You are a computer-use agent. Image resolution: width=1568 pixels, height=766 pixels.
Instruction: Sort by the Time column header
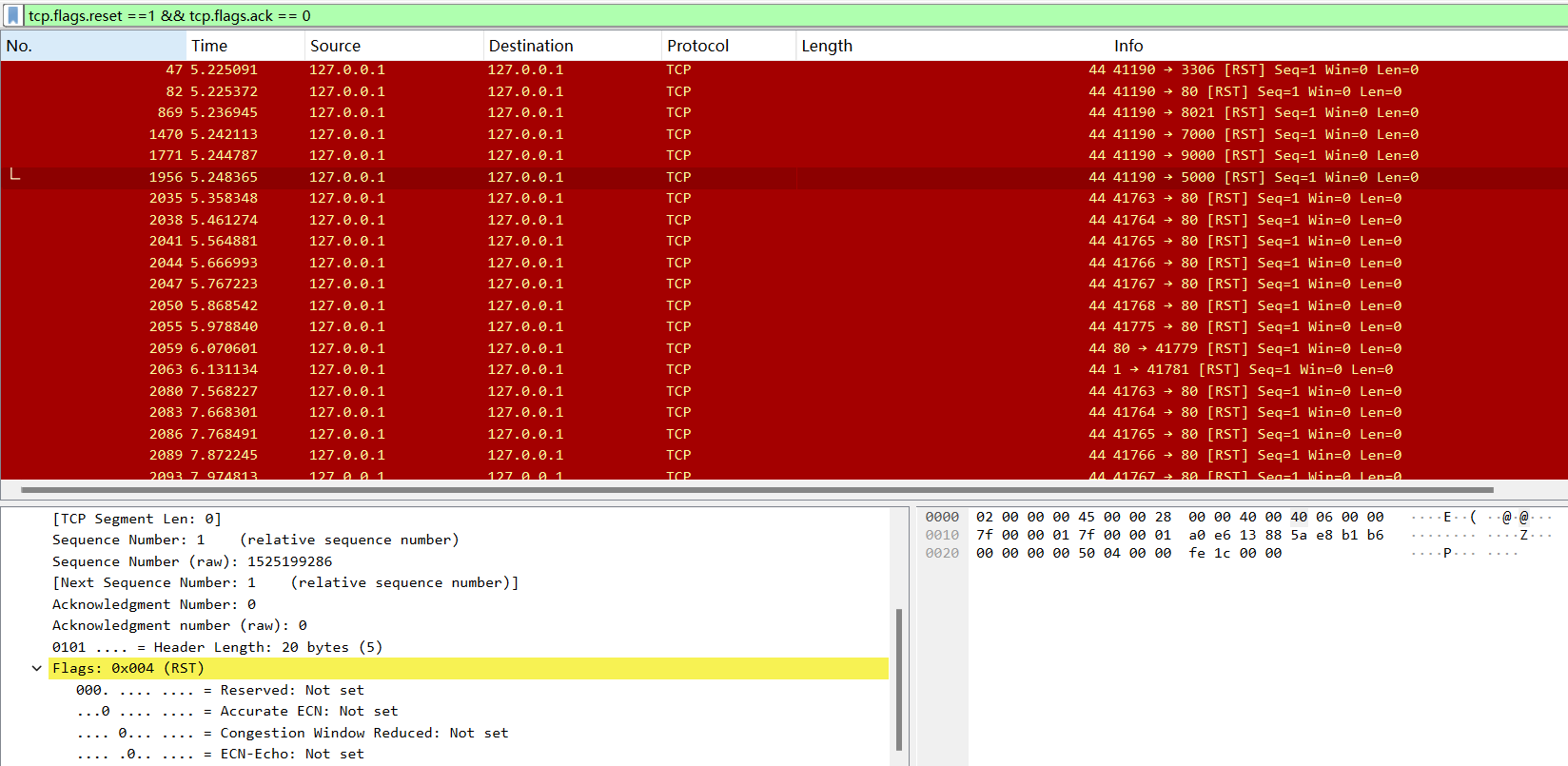pos(245,46)
